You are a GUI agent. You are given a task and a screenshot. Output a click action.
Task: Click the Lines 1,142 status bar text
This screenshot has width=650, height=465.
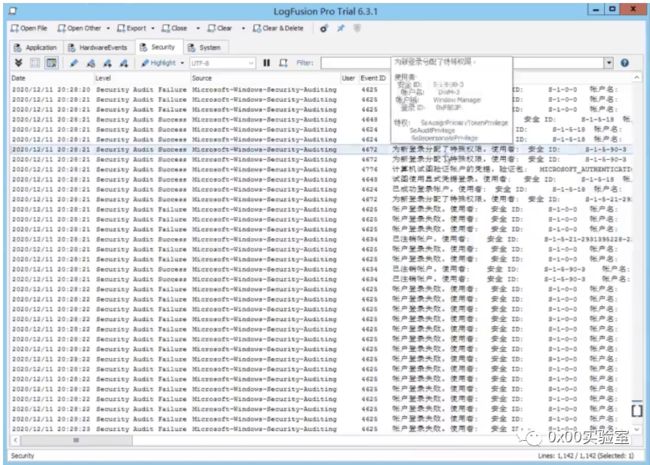point(586,455)
